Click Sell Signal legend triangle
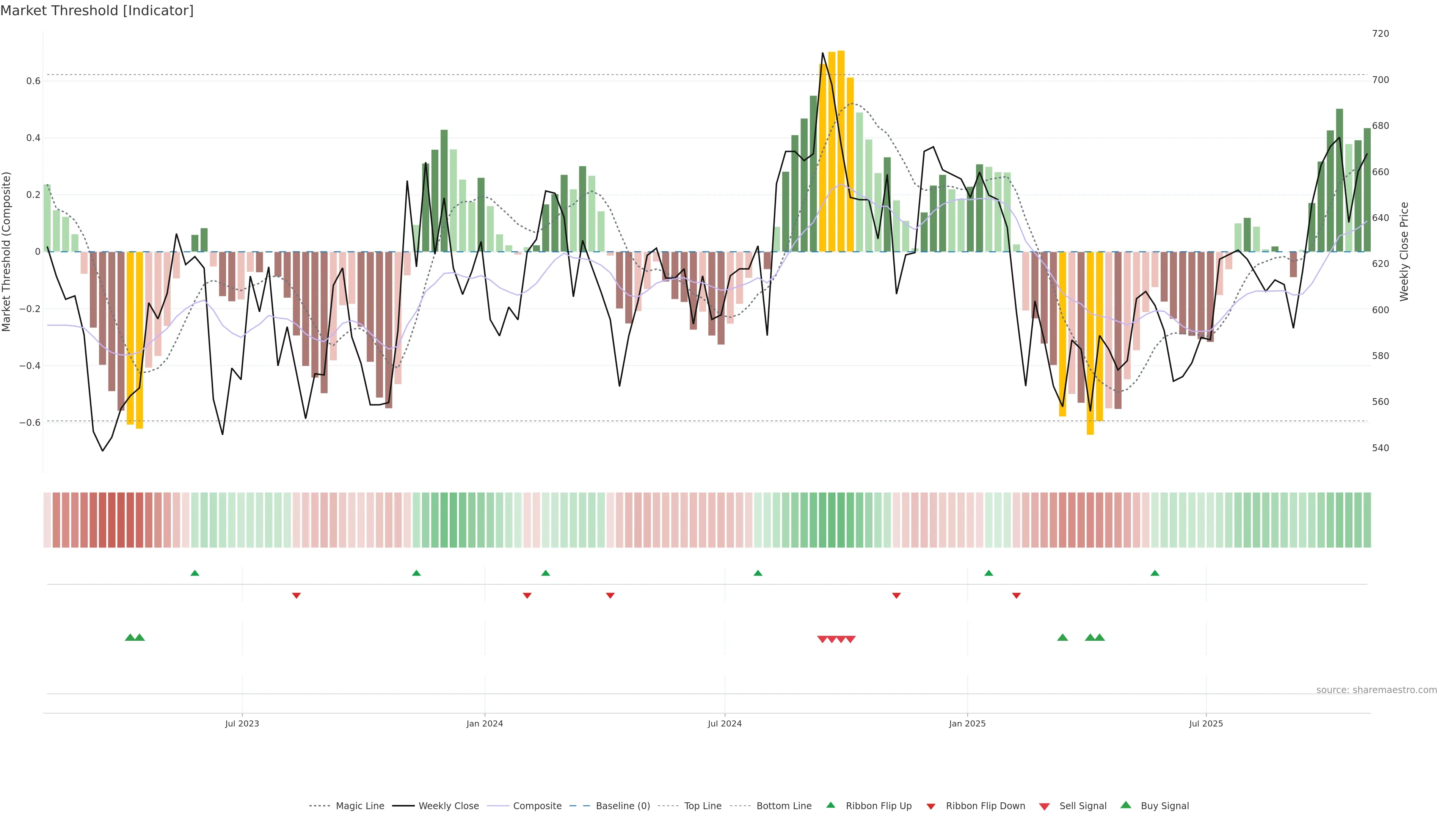The height and width of the screenshot is (819, 1456). [x=1044, y=806]
